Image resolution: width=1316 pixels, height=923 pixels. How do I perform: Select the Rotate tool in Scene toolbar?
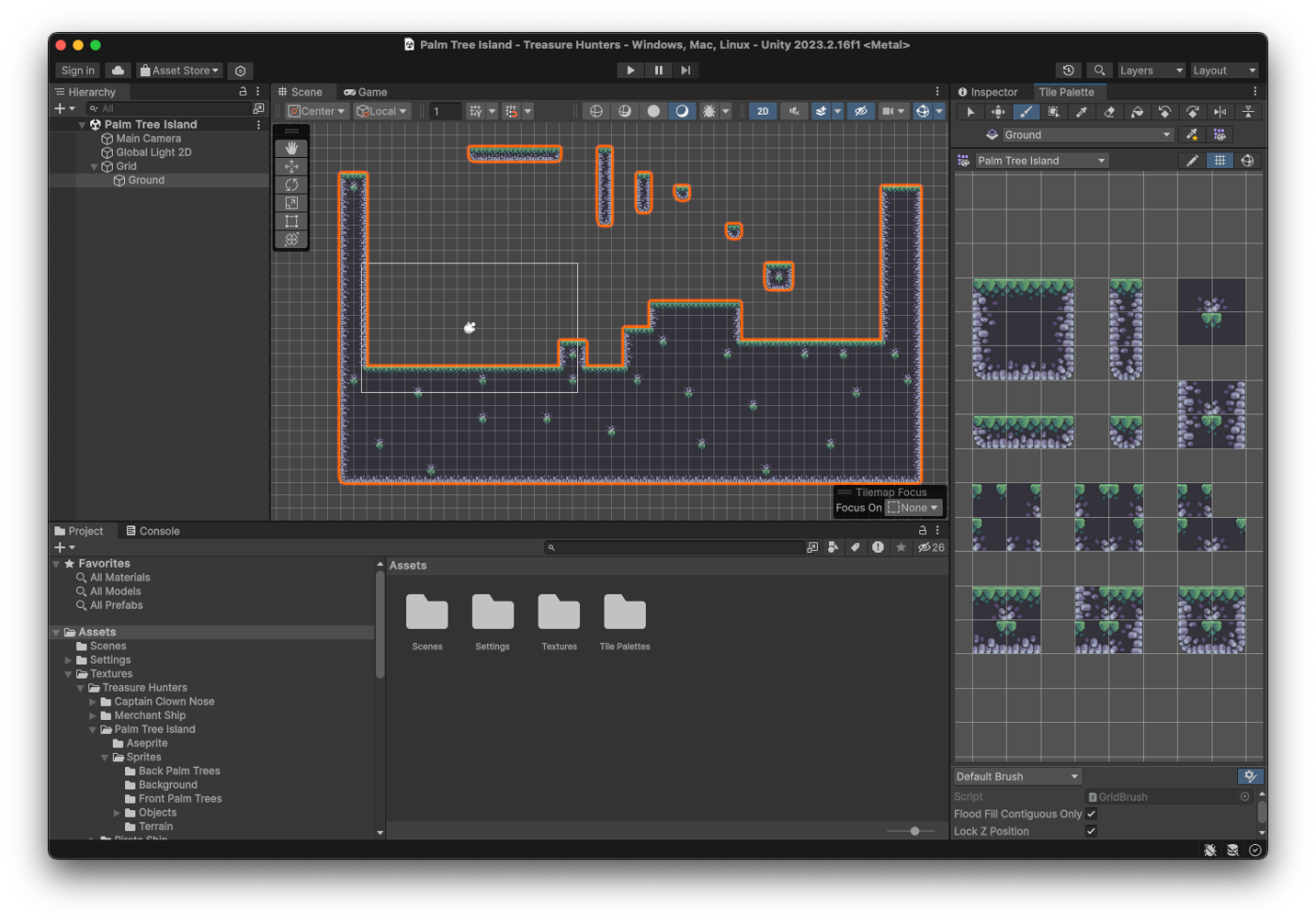pyautogui.click(x=291, y=185)
